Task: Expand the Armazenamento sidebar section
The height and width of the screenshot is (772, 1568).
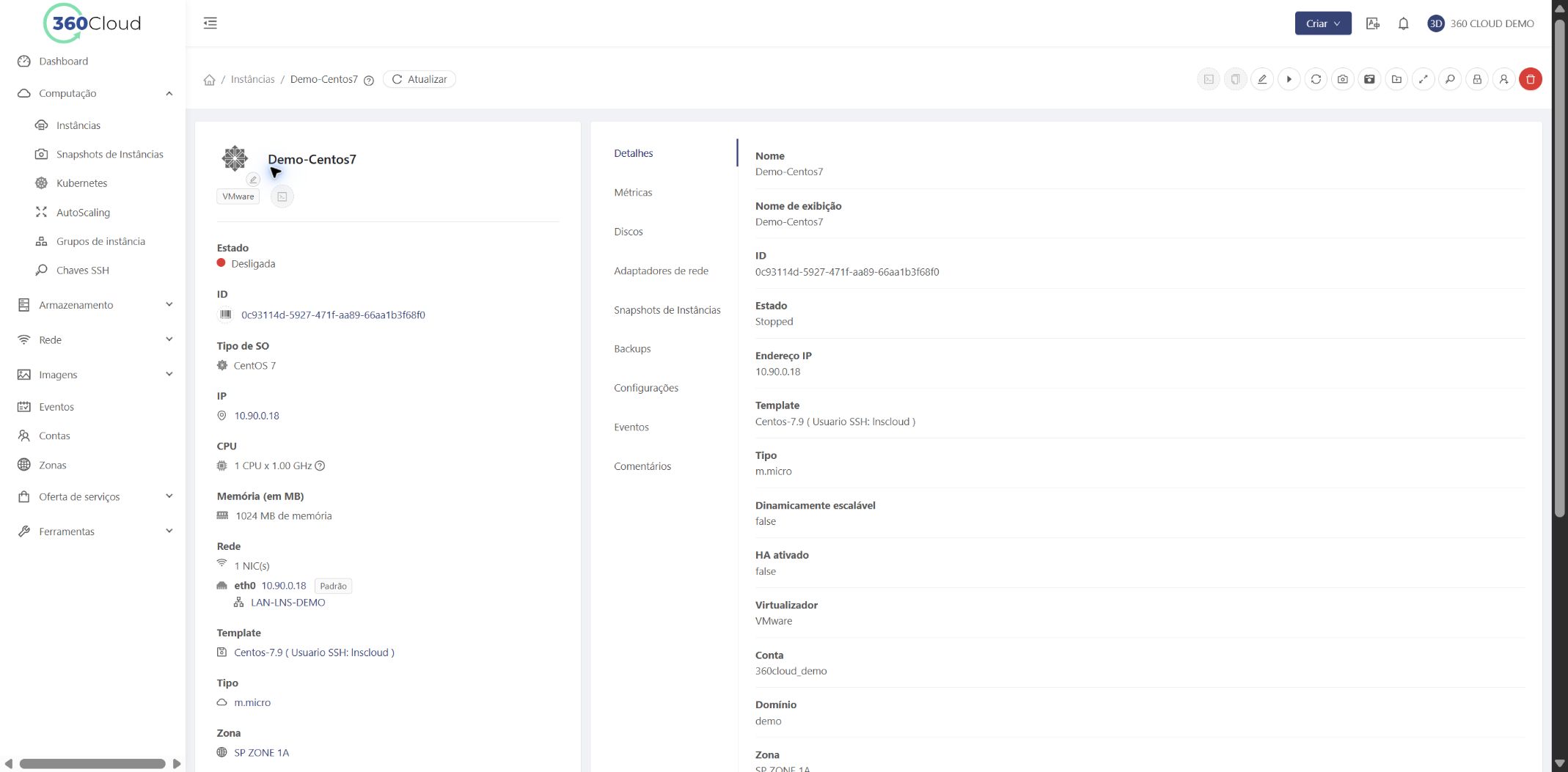Action: [169, 304]
